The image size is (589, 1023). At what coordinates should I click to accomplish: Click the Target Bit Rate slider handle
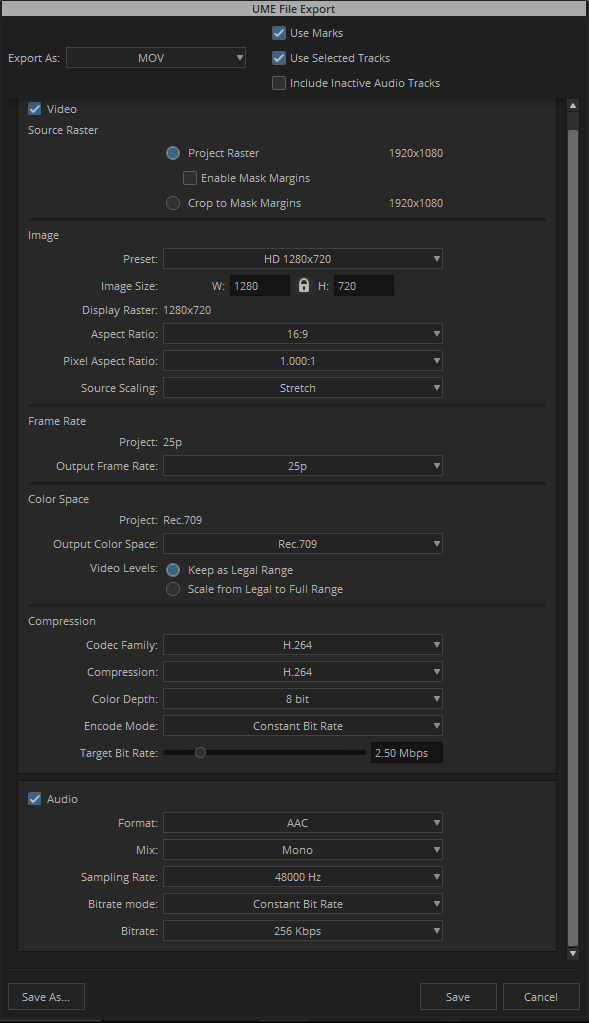pos(200,752)
